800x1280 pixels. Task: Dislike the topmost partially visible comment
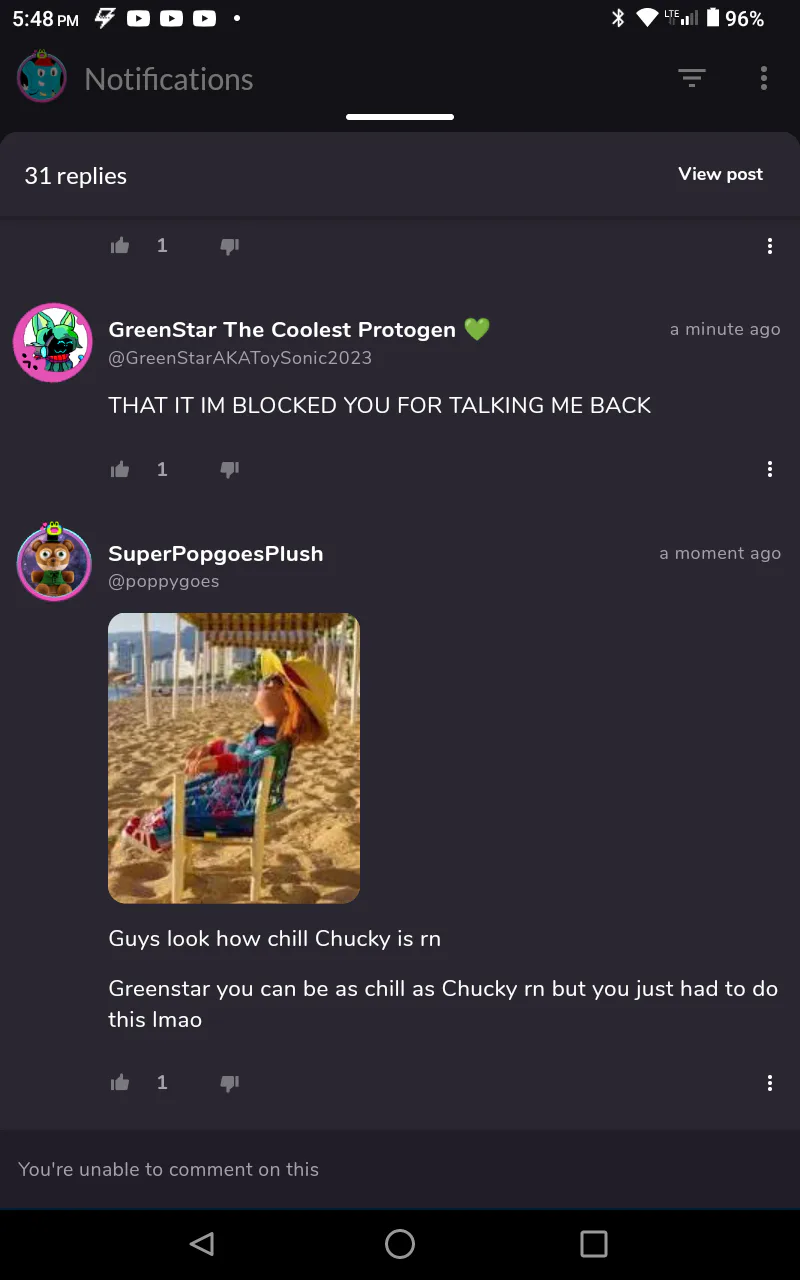[229, 246]
